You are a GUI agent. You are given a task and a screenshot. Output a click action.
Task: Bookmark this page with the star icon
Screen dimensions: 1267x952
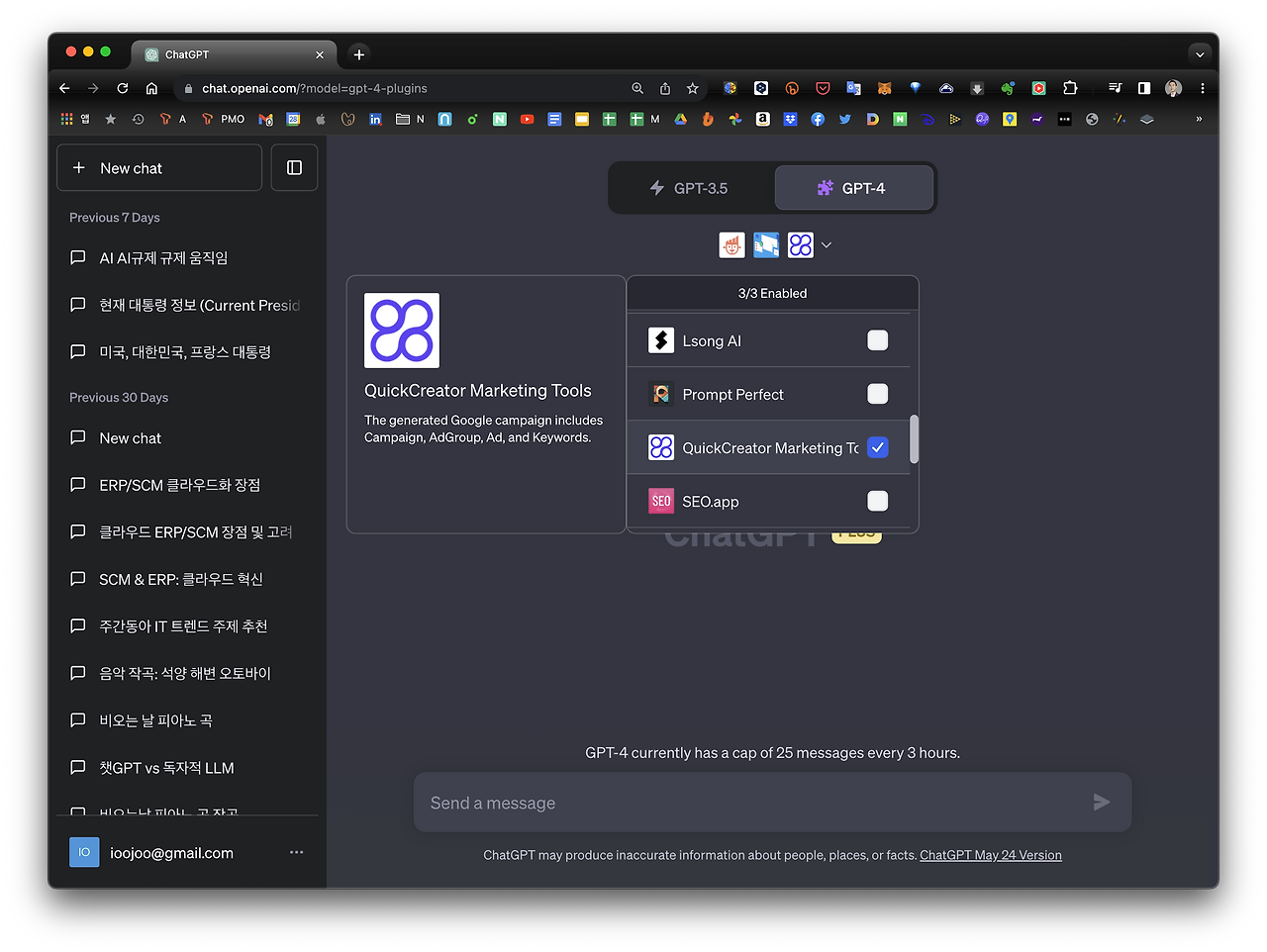coord(693,88)
